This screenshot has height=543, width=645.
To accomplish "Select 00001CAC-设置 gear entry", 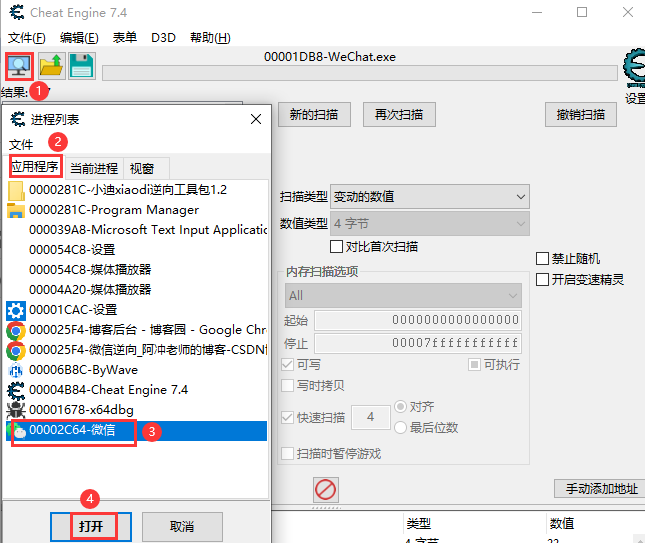I will click(x=137, y=310).
